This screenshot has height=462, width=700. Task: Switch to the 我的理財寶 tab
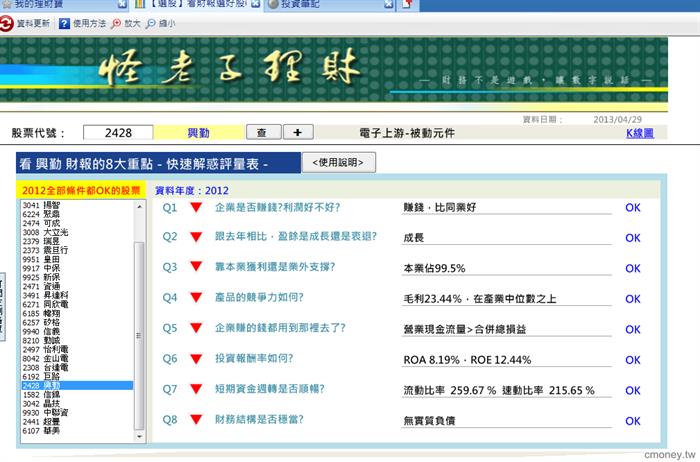click(64, 4)
